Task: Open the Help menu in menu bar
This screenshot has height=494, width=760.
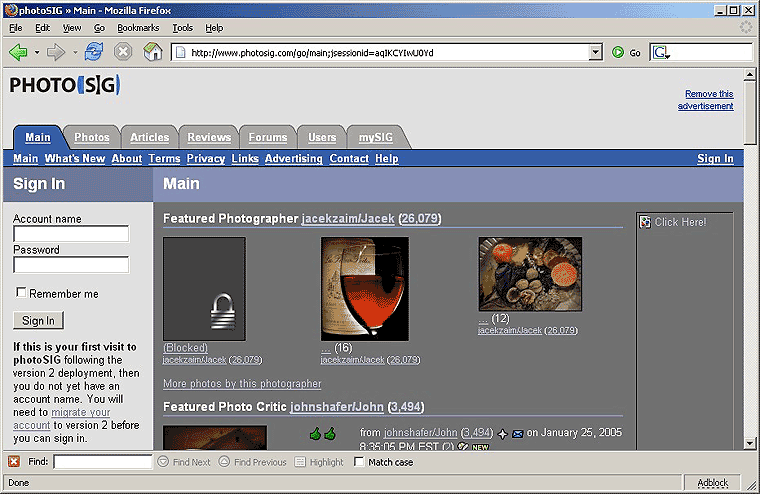Action: [214, 28]
